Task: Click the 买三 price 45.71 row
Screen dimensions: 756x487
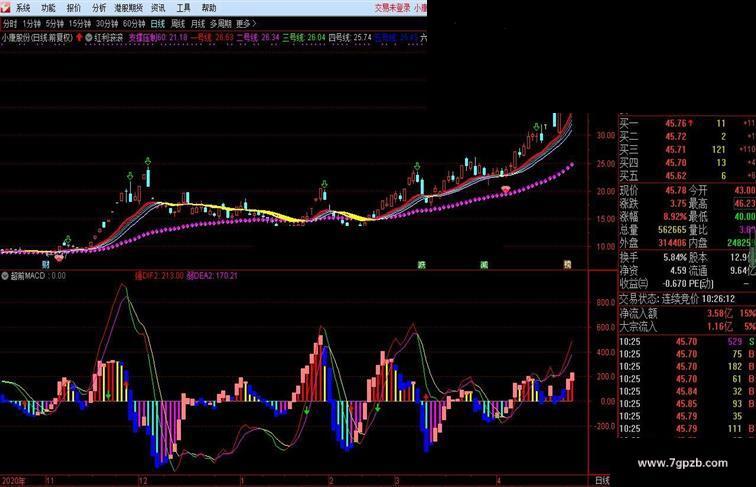Action: [x=687, y=149]
